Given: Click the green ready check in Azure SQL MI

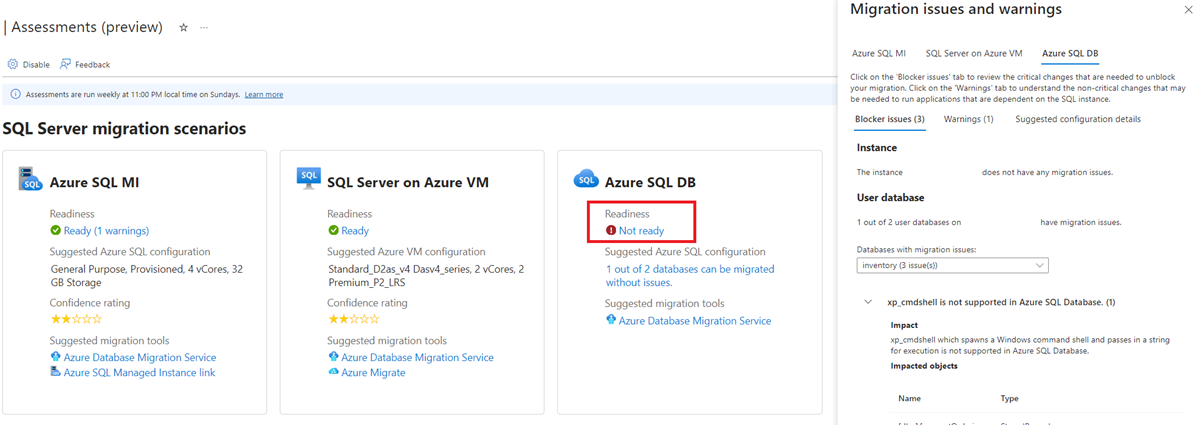Looking at the screenshot, I should pyautogui.click(x=55, y=230).
